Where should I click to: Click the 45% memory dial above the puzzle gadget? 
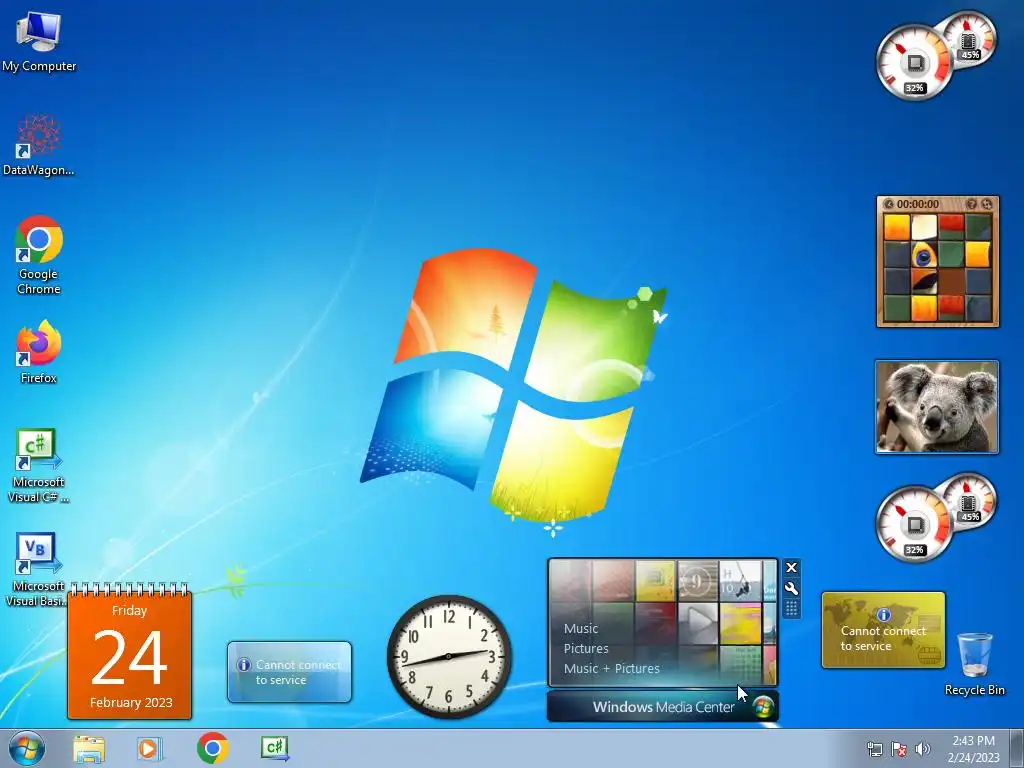pos(969,38)
